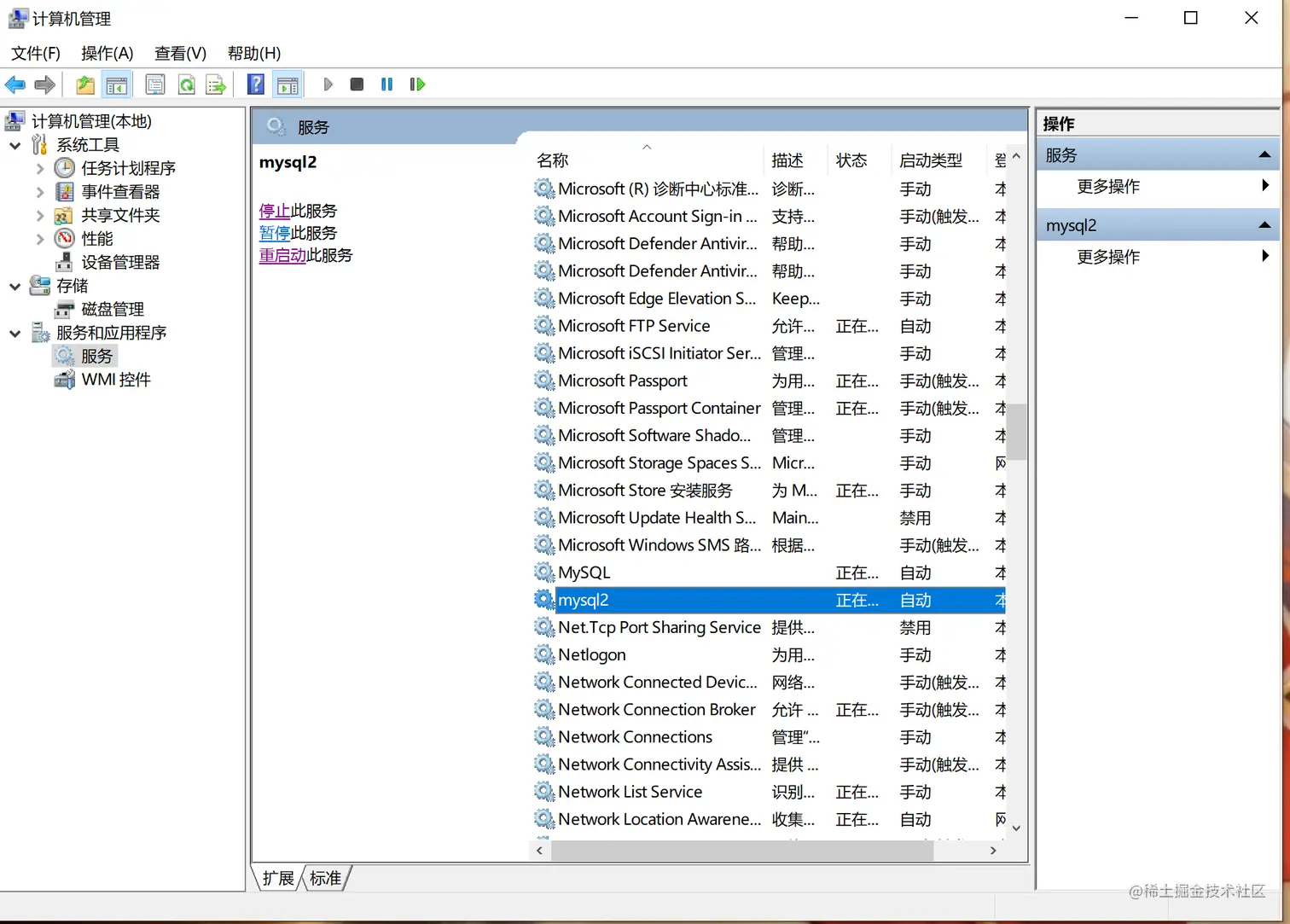Image resolution: width=1290 pixels, height=924 pixels.
Task: Click the gear icon beside Network Connections
Action: [544, 736]
